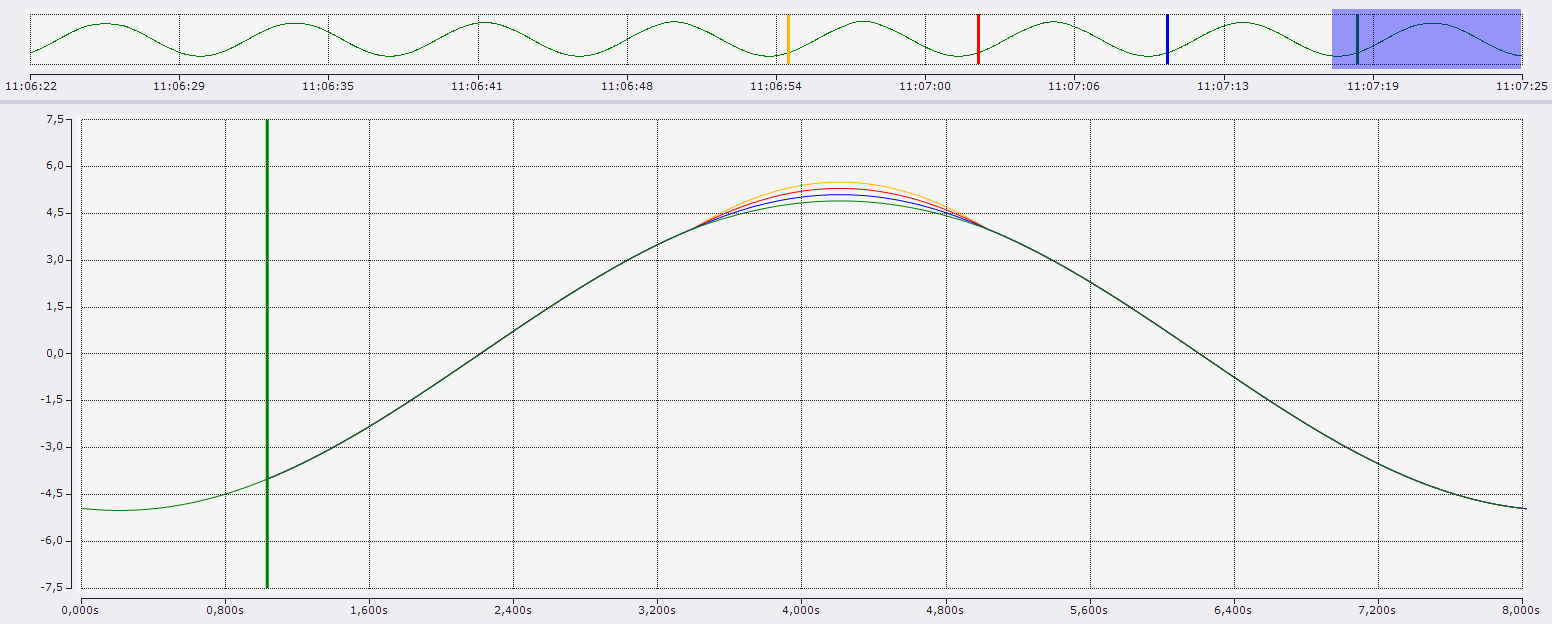
Task: Select the red marker in the overview strip
Action: point(978,39)
